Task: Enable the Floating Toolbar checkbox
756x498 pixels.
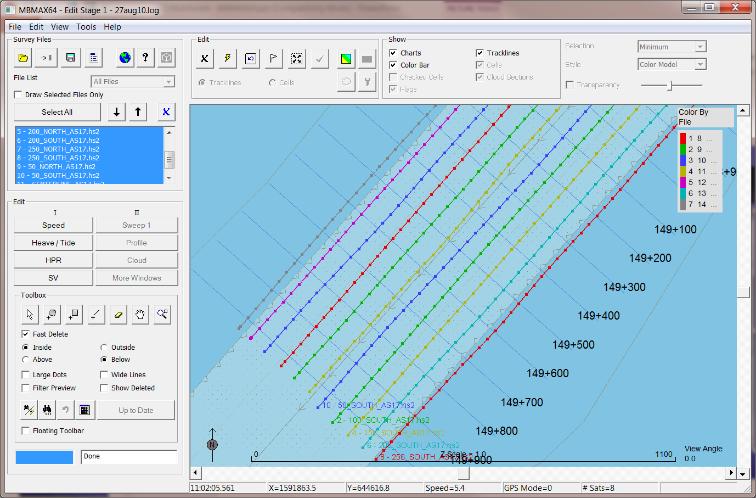Action: tap(26, 431)
